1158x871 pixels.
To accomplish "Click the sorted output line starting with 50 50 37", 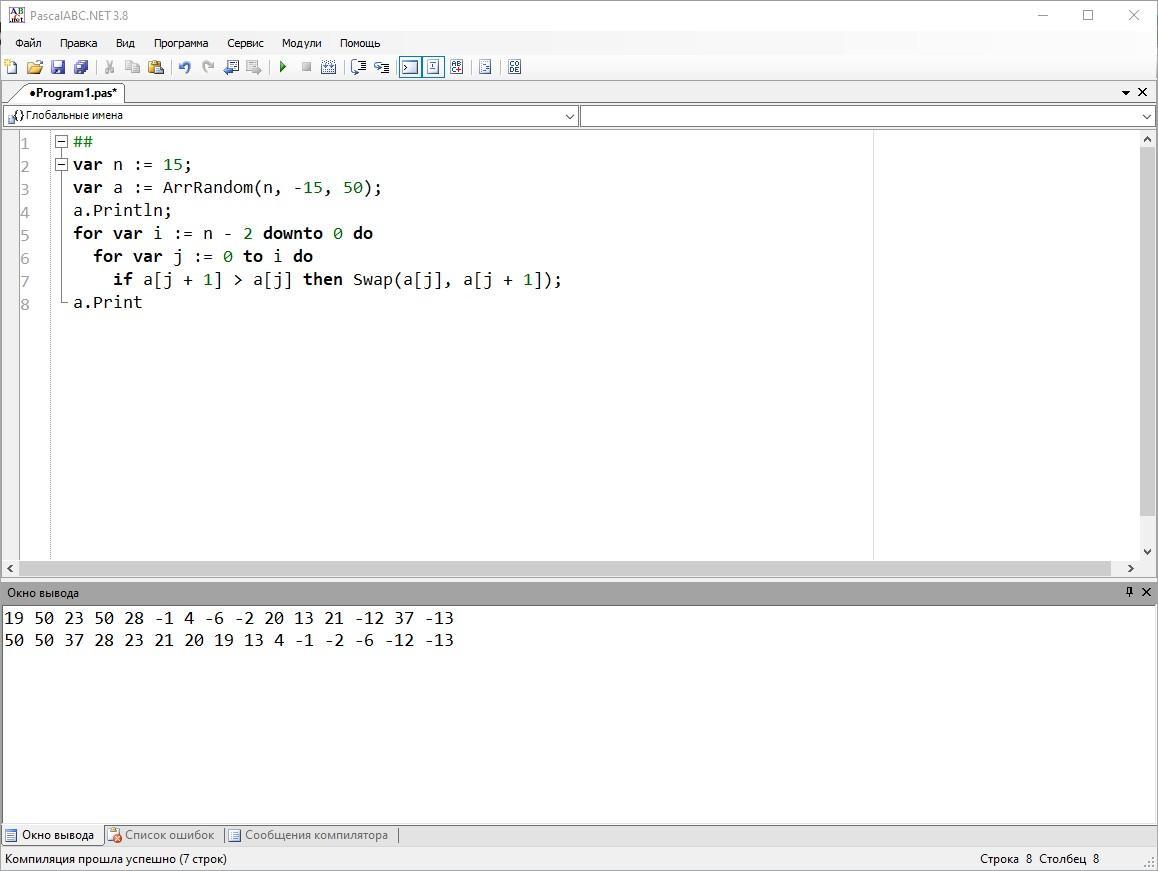I will pyautogui.click(x=229, y=641).
